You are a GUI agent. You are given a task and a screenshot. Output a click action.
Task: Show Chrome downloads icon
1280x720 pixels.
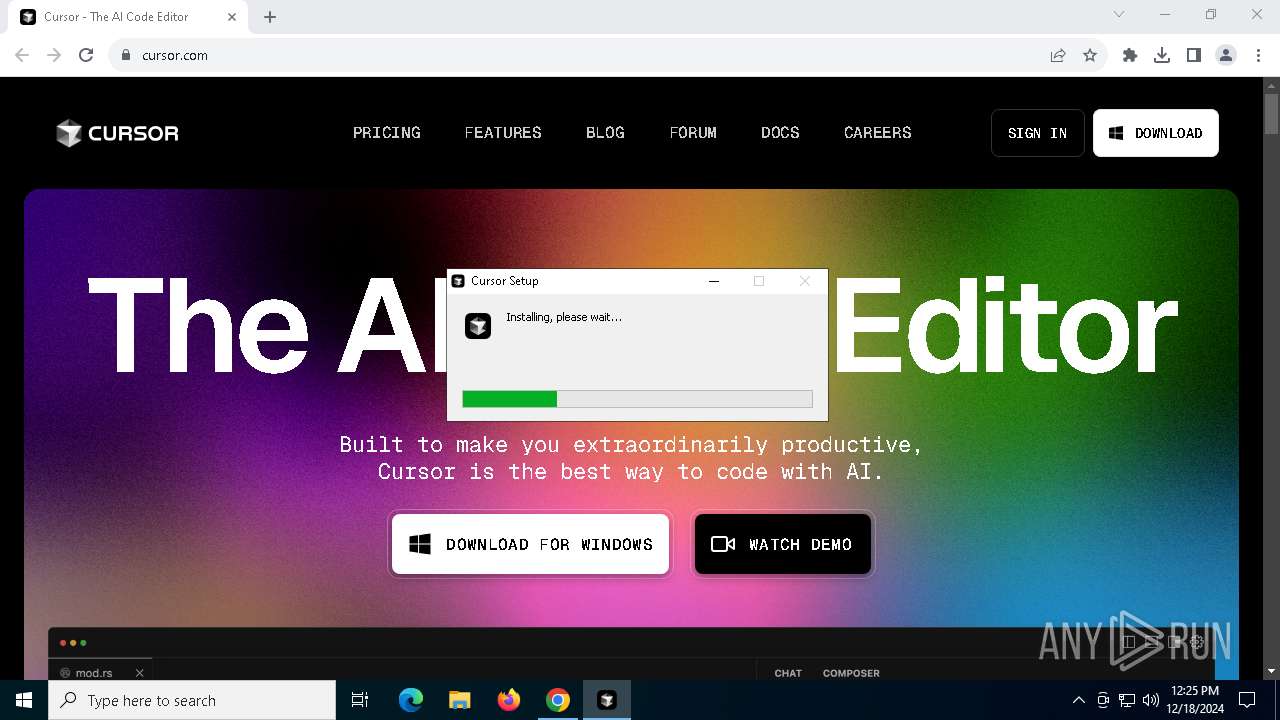click(1162, 55)
